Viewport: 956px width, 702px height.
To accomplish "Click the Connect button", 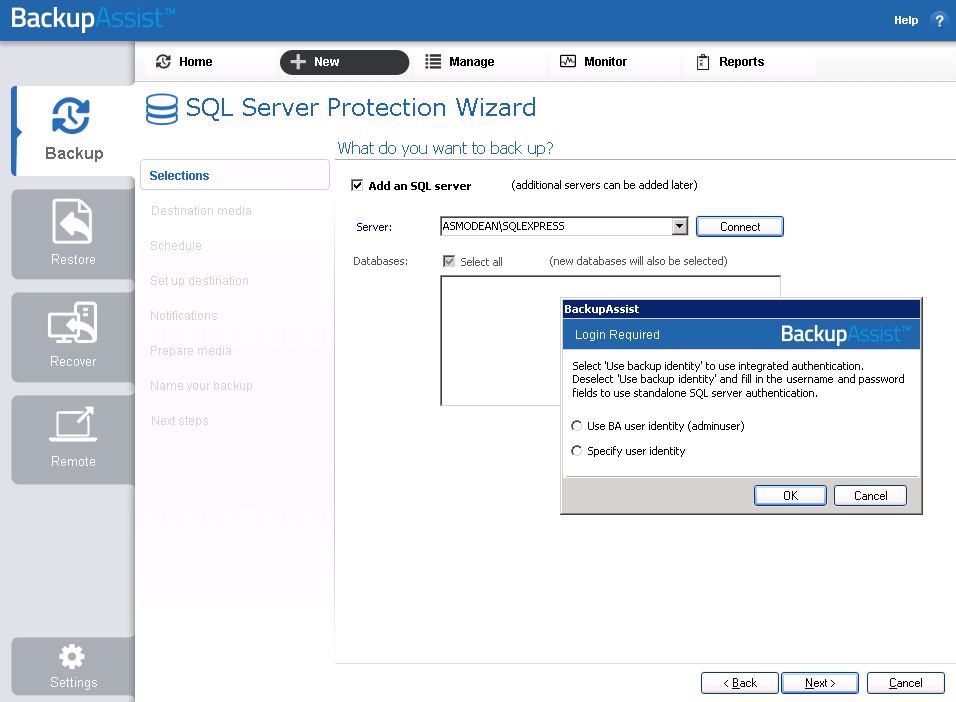I will click(740, 226).
